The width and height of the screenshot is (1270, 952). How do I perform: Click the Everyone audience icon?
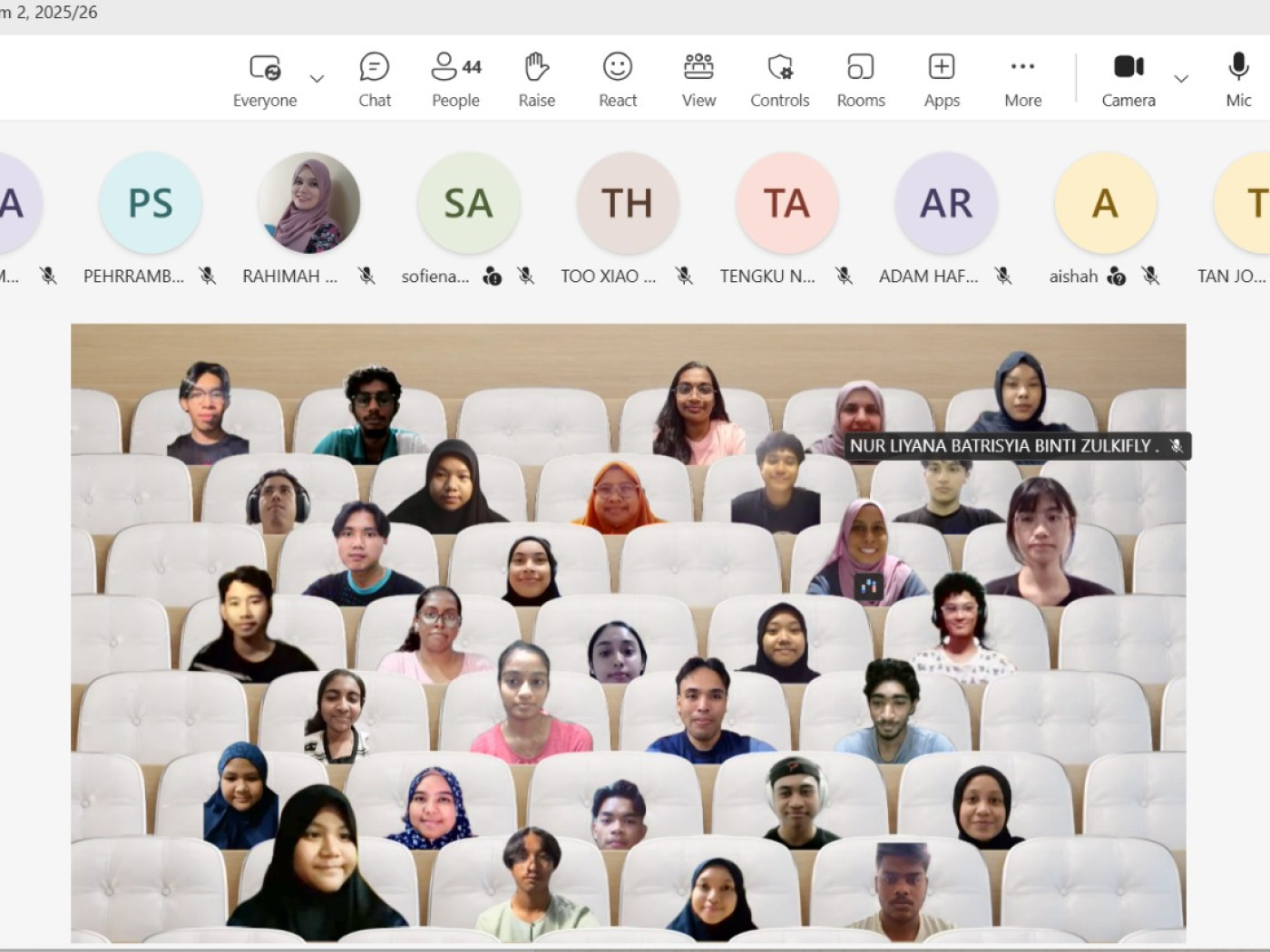tap(265, 68)
